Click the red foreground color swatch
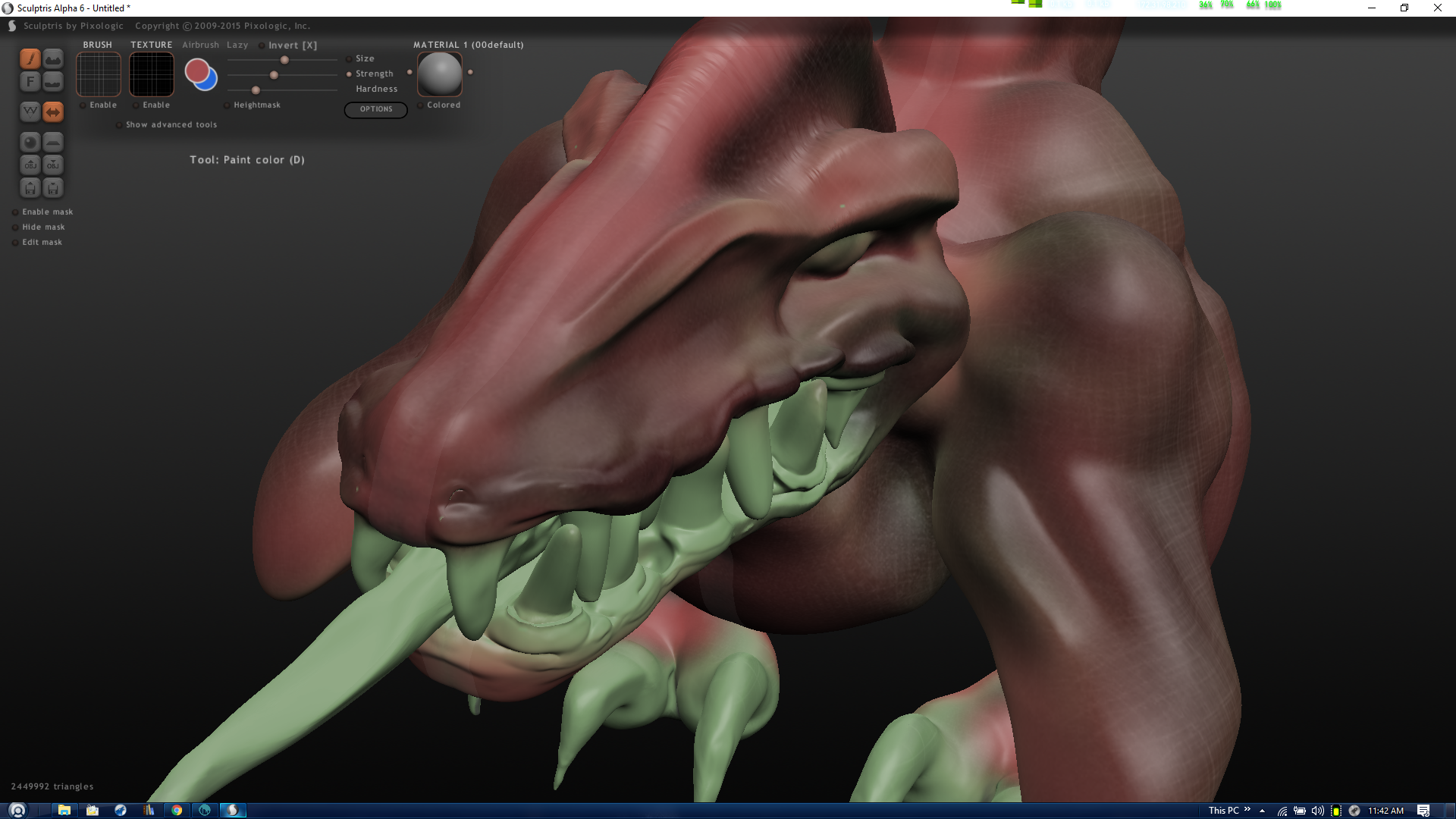 [x=196, y=71]
